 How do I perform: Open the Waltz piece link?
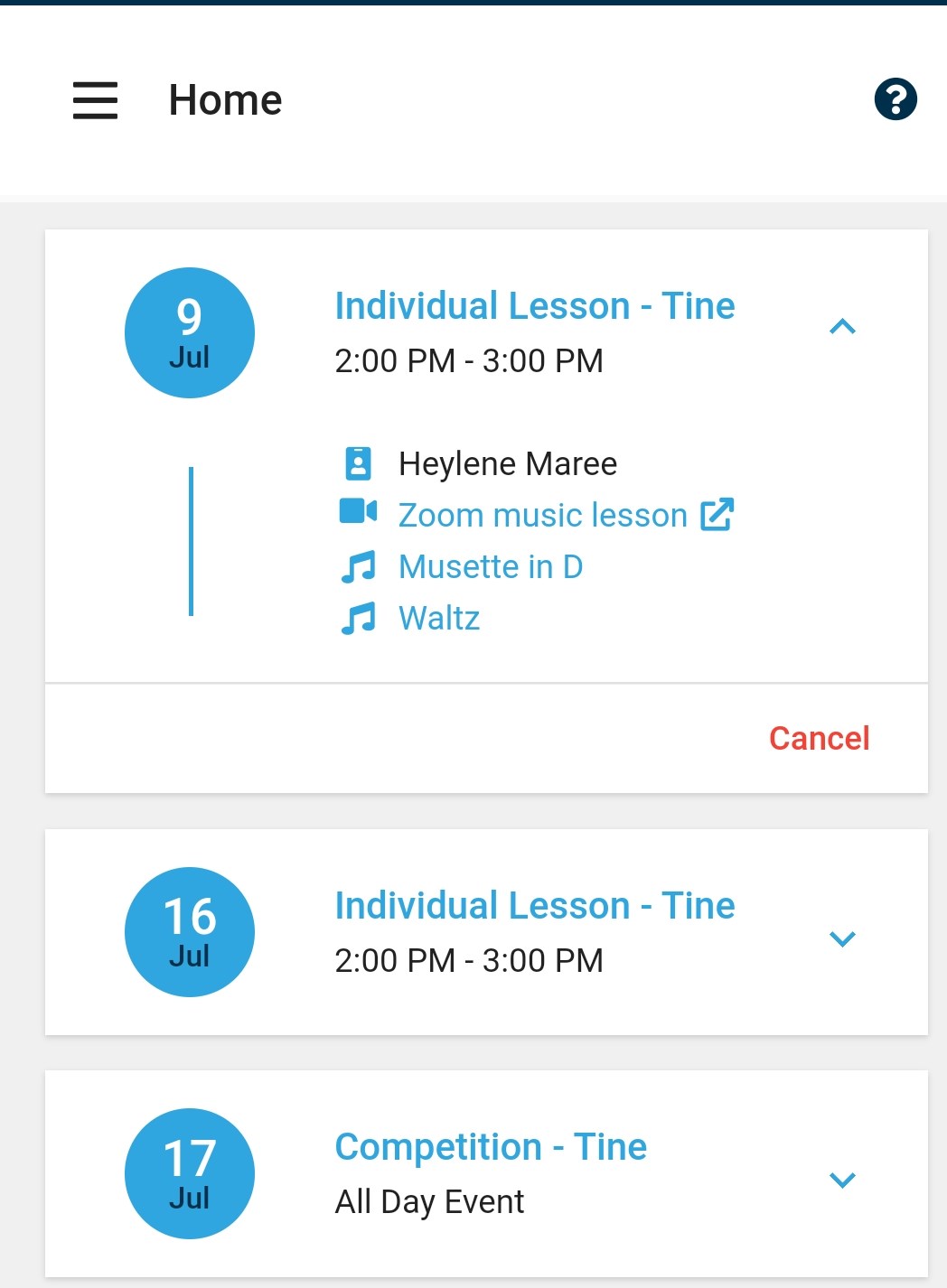pyautogui.click(x=439, y=619)
